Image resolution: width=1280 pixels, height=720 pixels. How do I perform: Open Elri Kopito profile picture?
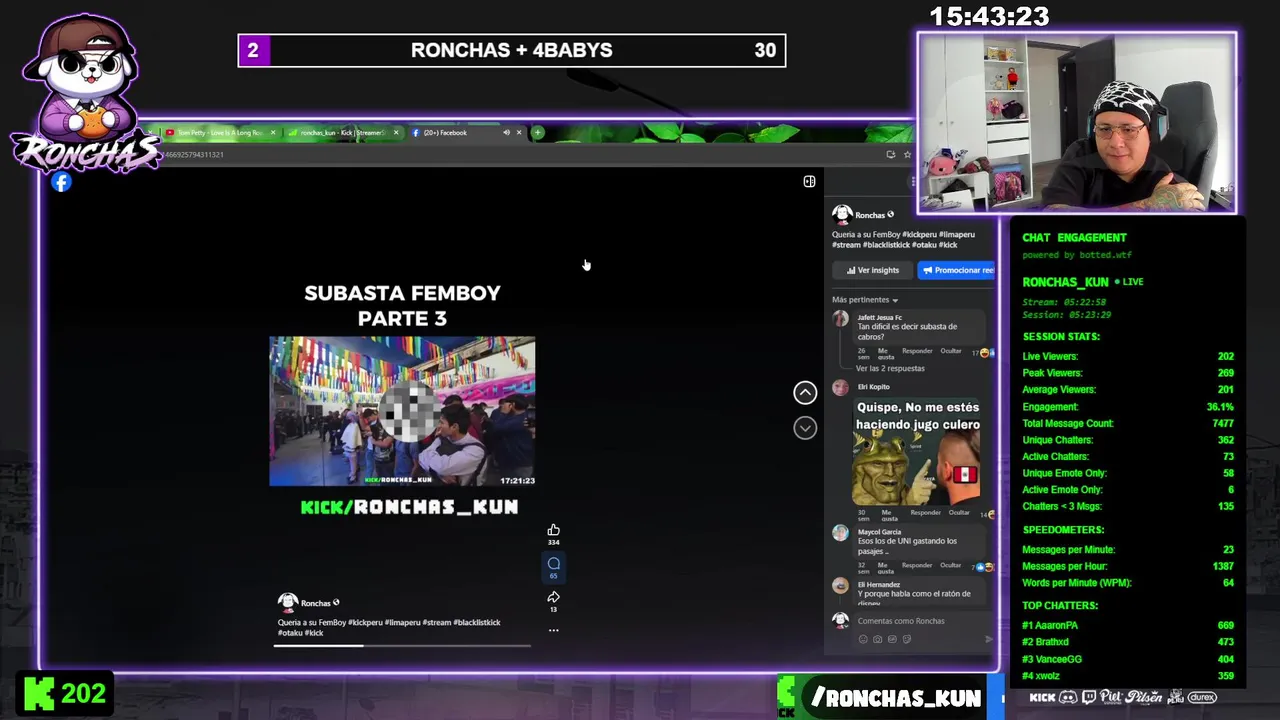tap(840, 388)
